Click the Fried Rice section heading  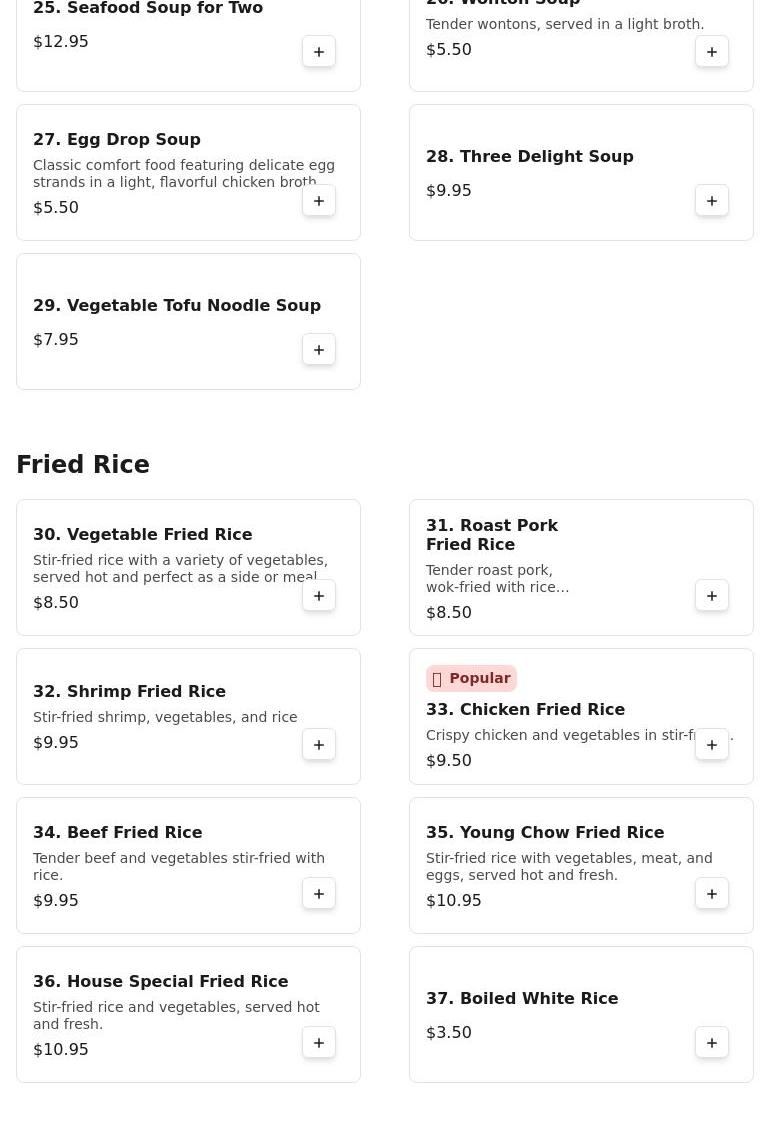83,465
